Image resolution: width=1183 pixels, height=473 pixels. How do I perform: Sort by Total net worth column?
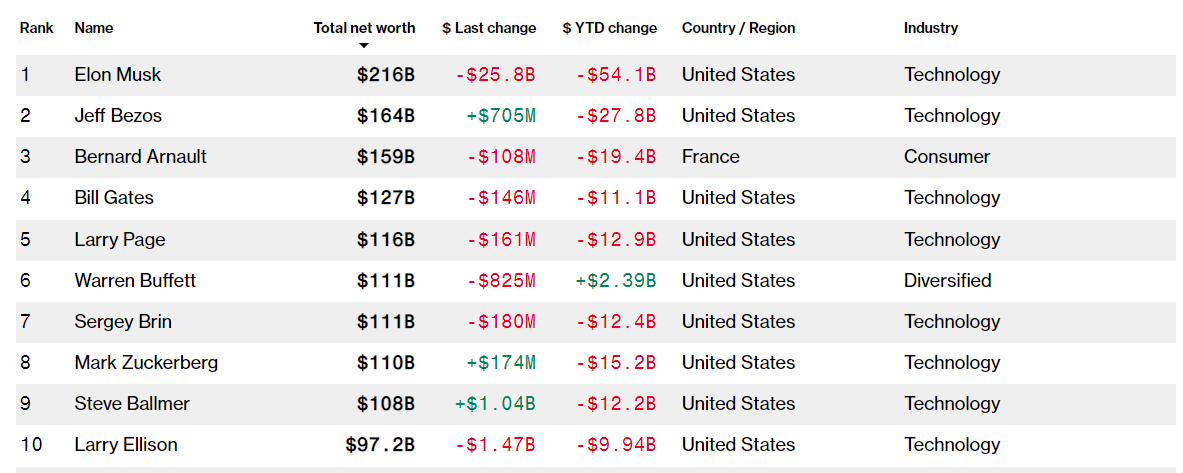pos(364,28)
